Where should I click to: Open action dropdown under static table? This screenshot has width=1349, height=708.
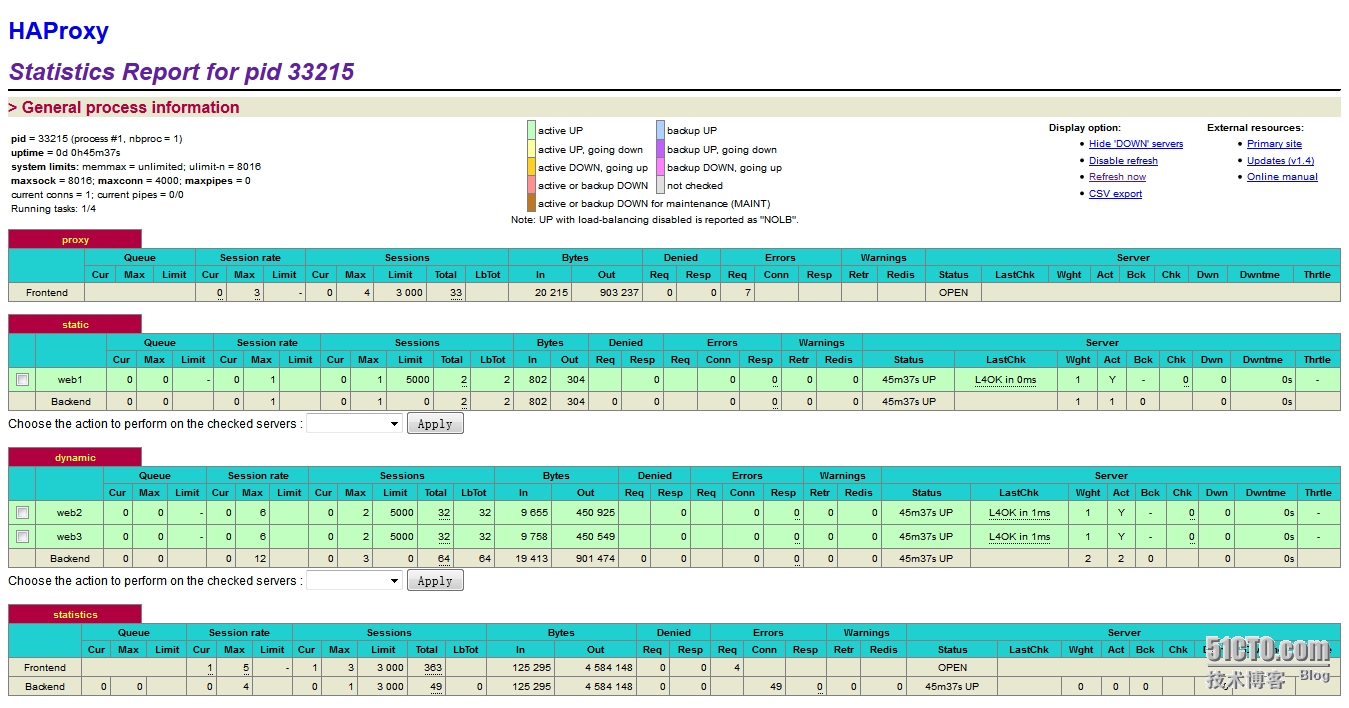tap(354, 424)
